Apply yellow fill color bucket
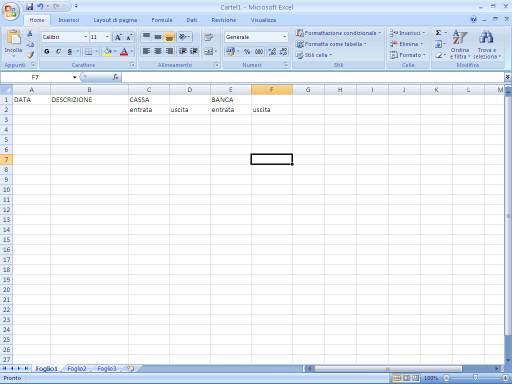Viewport: 512px width, 384px height. point(107,51)
